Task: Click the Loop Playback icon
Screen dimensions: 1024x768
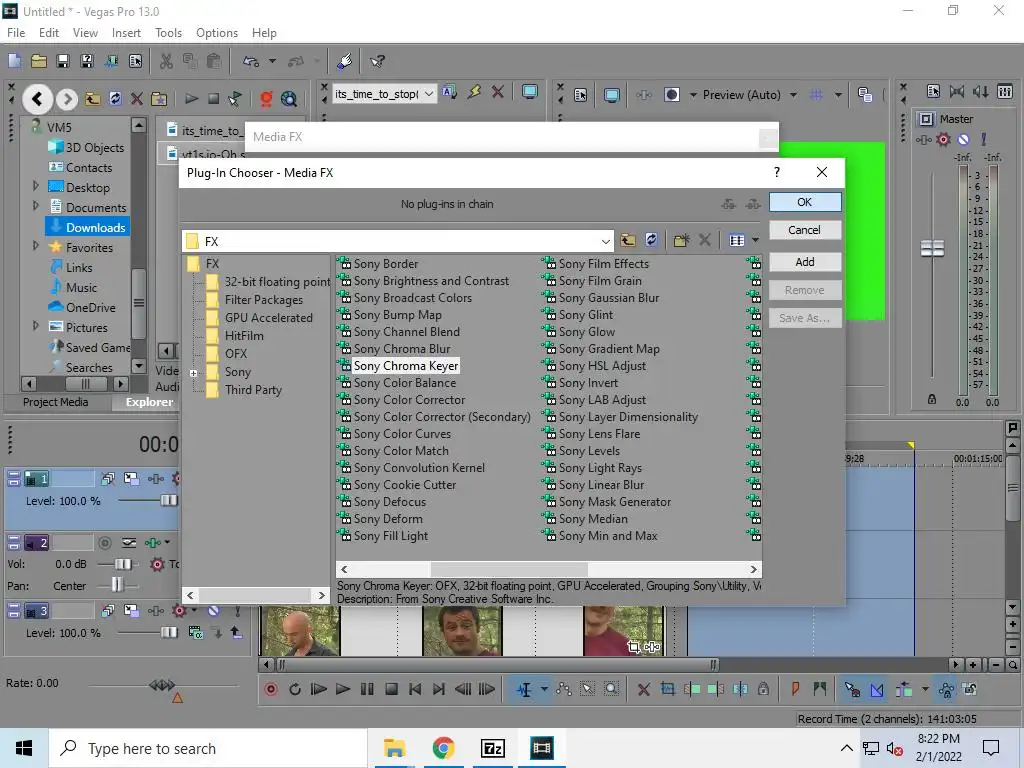Action: (295, 689)
